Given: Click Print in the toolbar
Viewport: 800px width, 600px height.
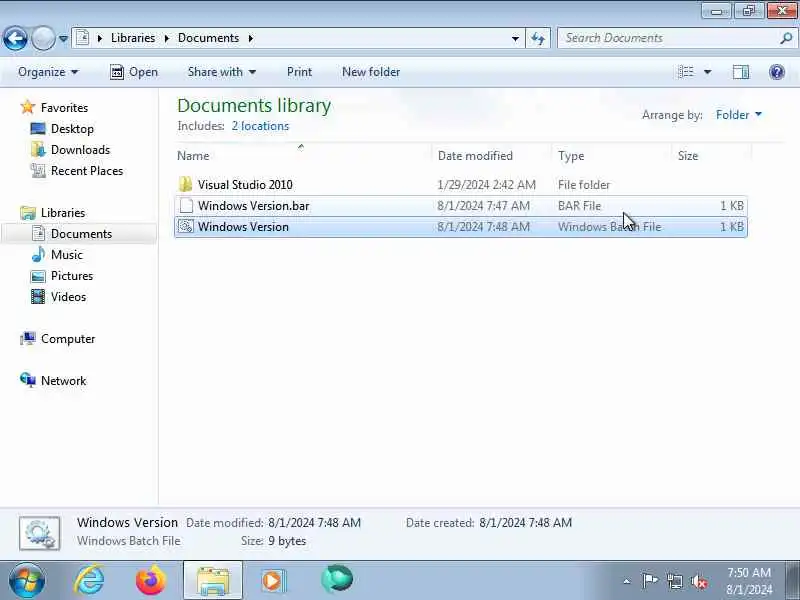Looking at the screenshot, I should [299, 72].
